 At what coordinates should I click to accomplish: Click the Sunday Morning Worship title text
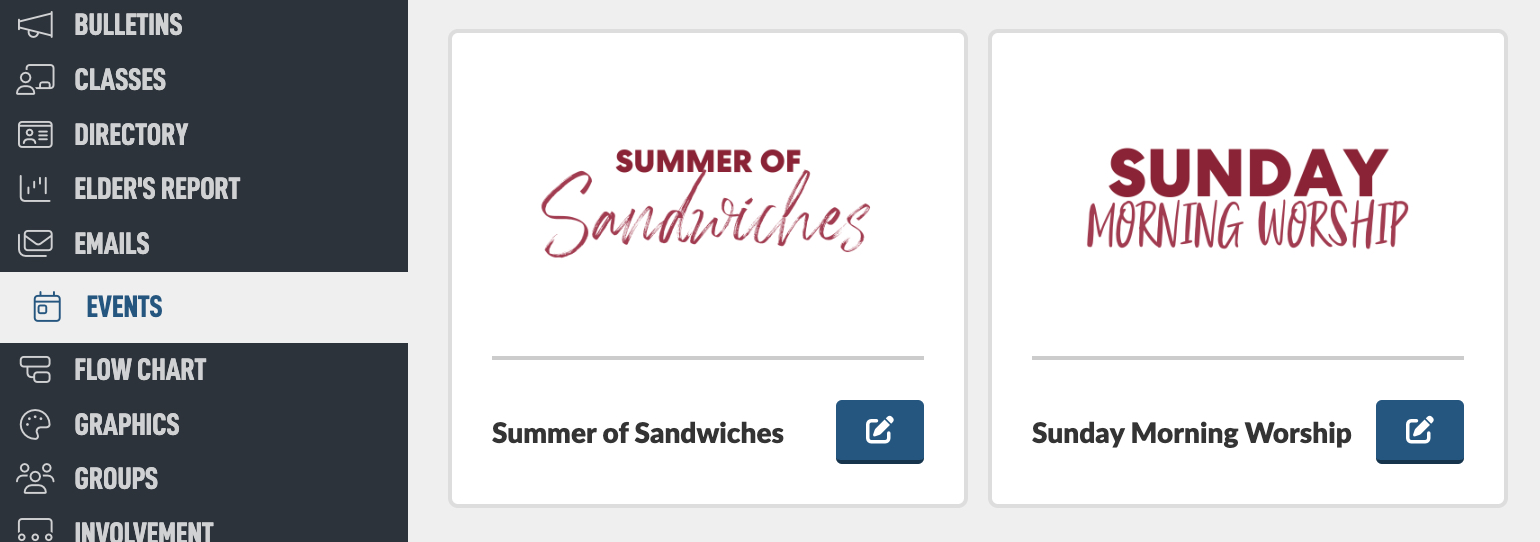coord(1192,433)
